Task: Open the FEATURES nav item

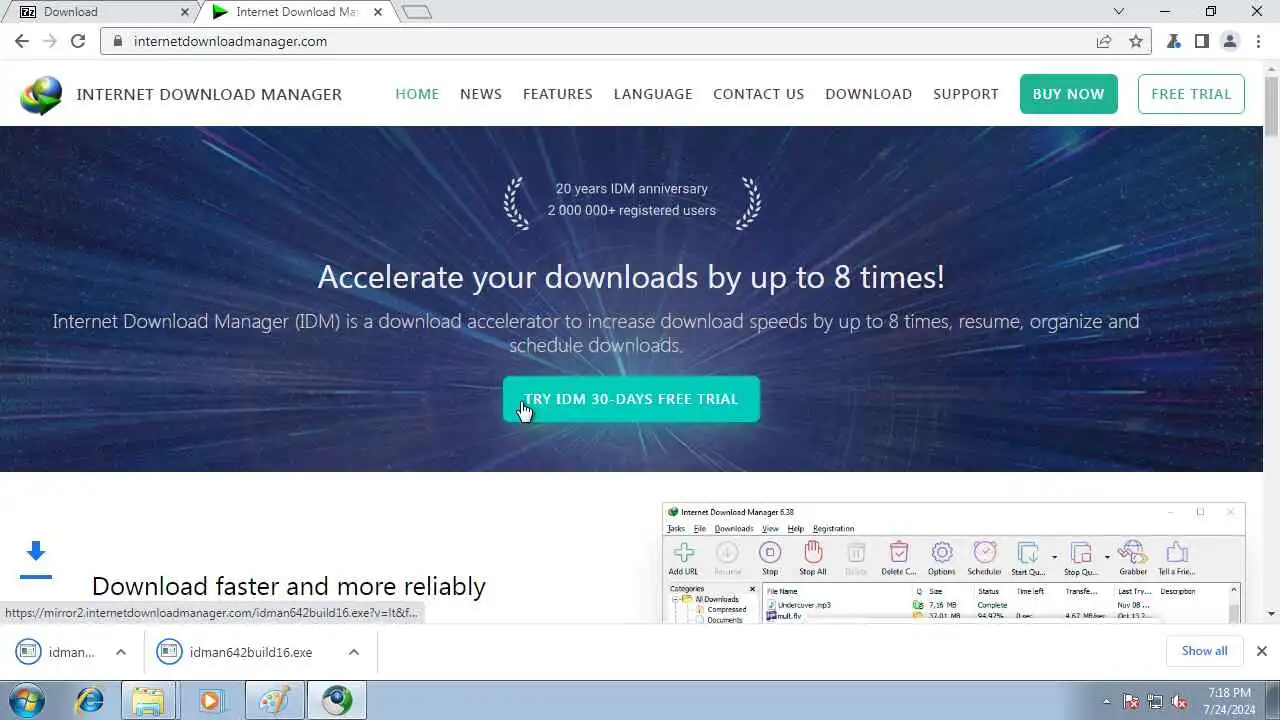Action: point(558,94)
